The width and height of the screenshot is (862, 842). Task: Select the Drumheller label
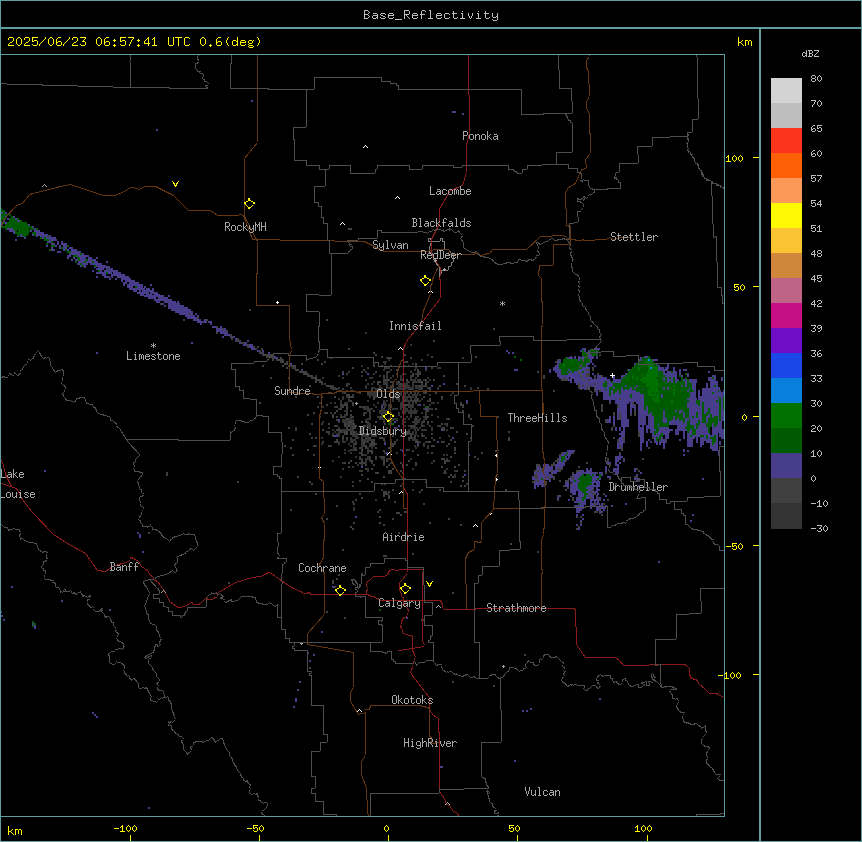tap(638, 487)
